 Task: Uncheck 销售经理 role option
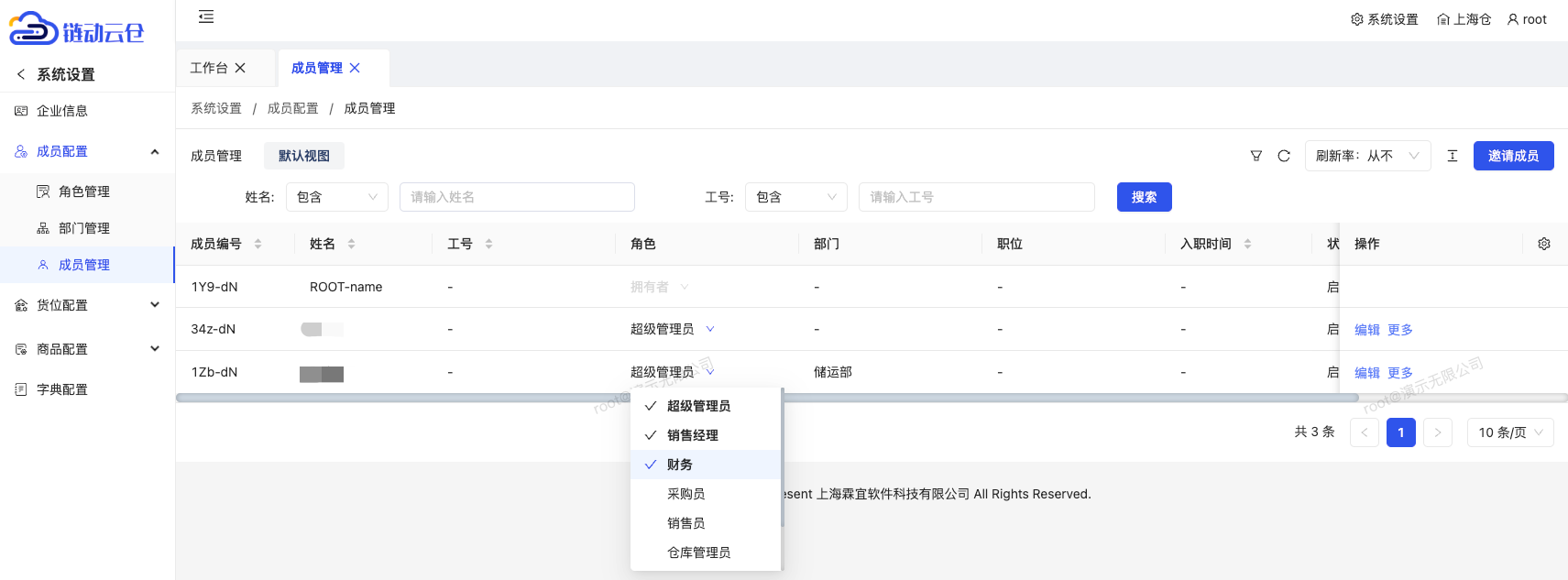692,435
